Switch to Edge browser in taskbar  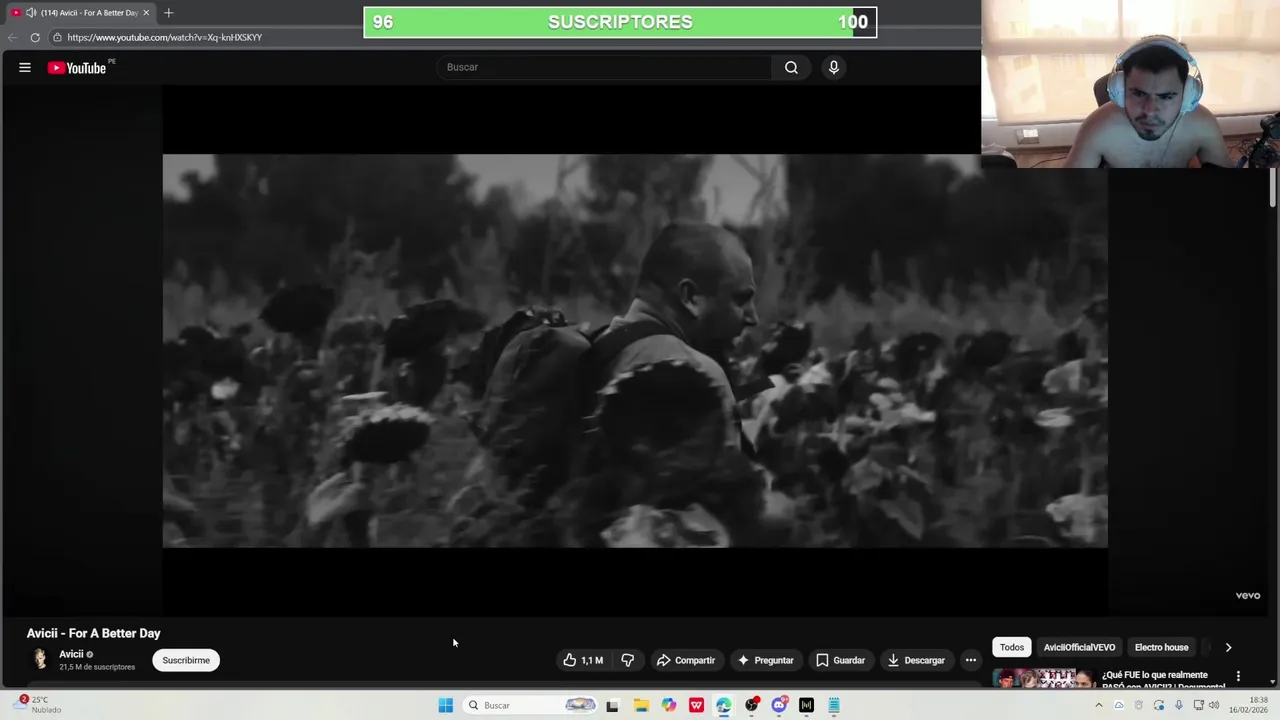tap(723, 705)
